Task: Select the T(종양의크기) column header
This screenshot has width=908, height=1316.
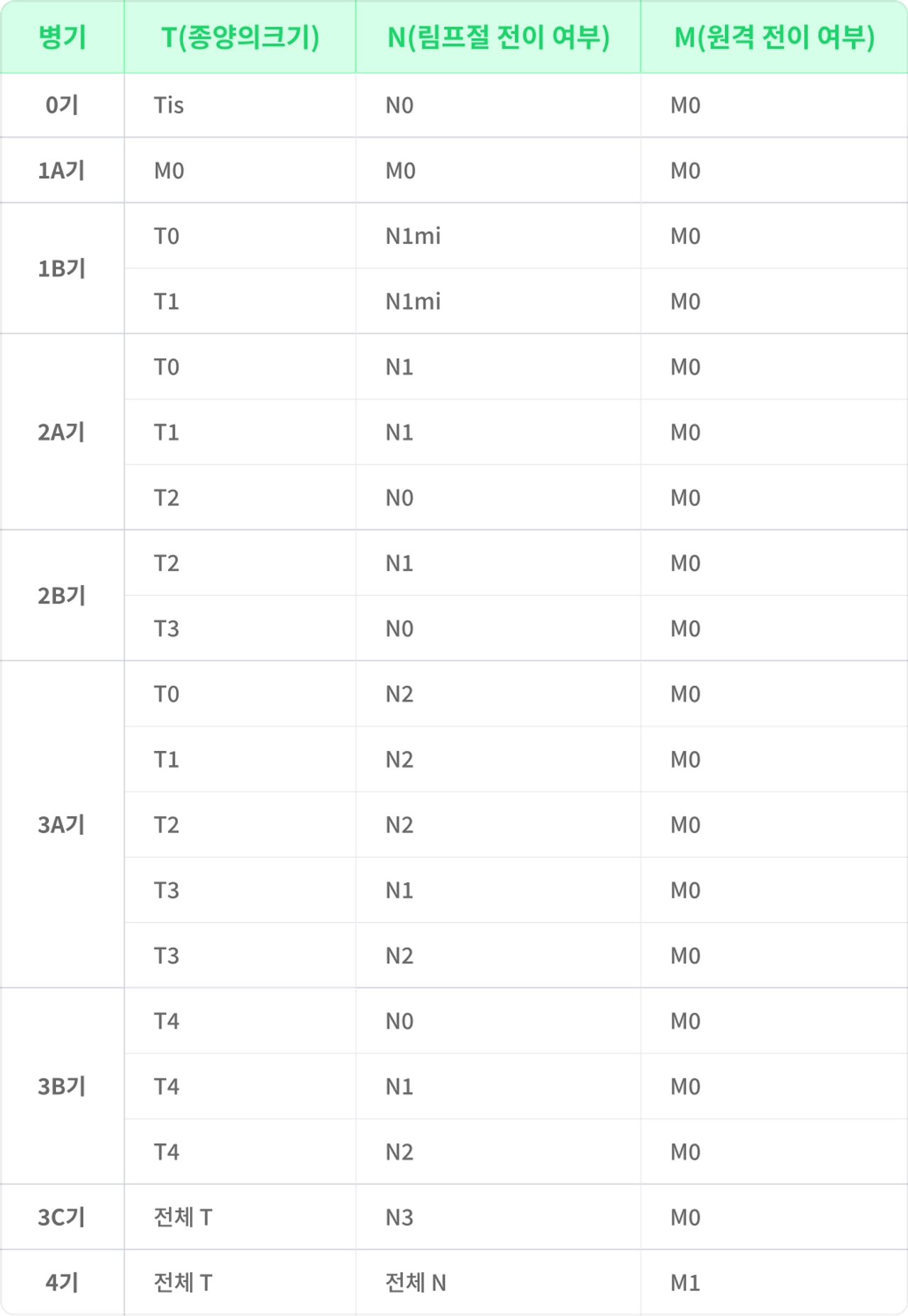Action: [240, 37]
